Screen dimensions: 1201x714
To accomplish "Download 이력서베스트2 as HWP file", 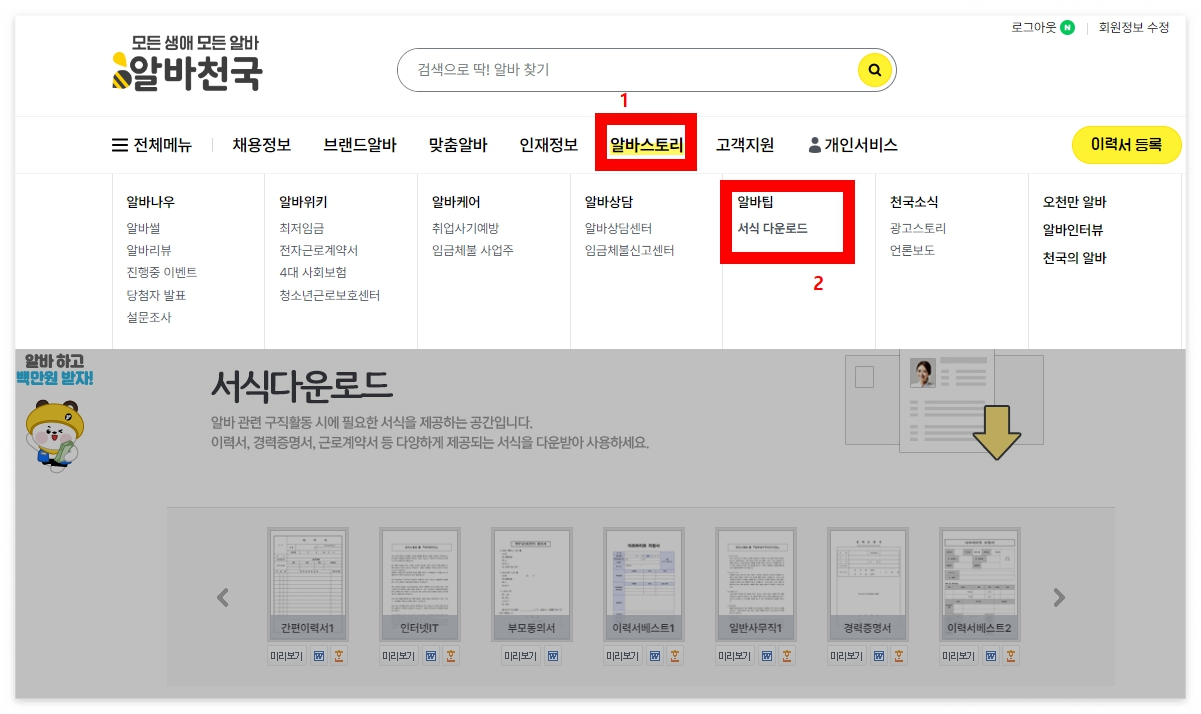I will tap(1011, 656).
